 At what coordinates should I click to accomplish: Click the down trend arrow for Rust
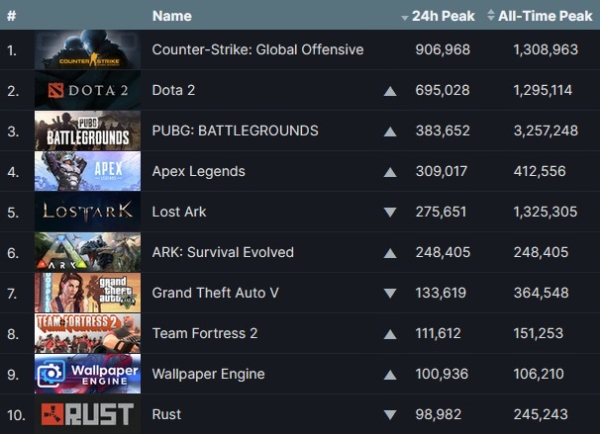390,414
